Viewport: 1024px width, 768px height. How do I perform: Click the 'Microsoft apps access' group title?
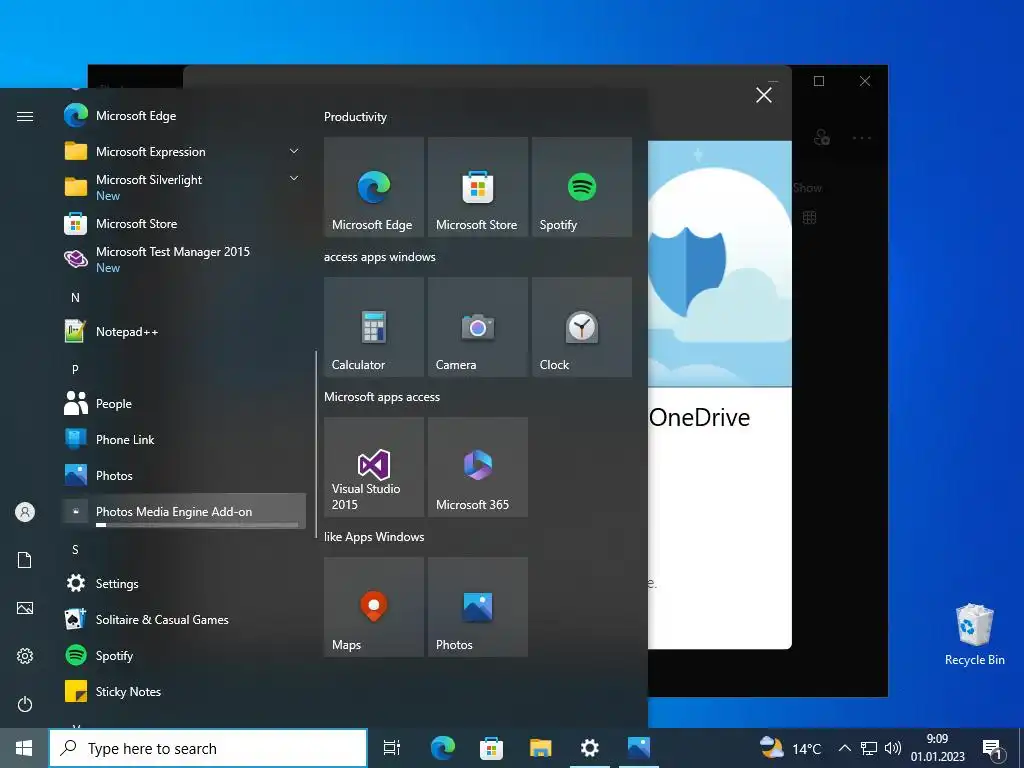[x=382, y=397]
